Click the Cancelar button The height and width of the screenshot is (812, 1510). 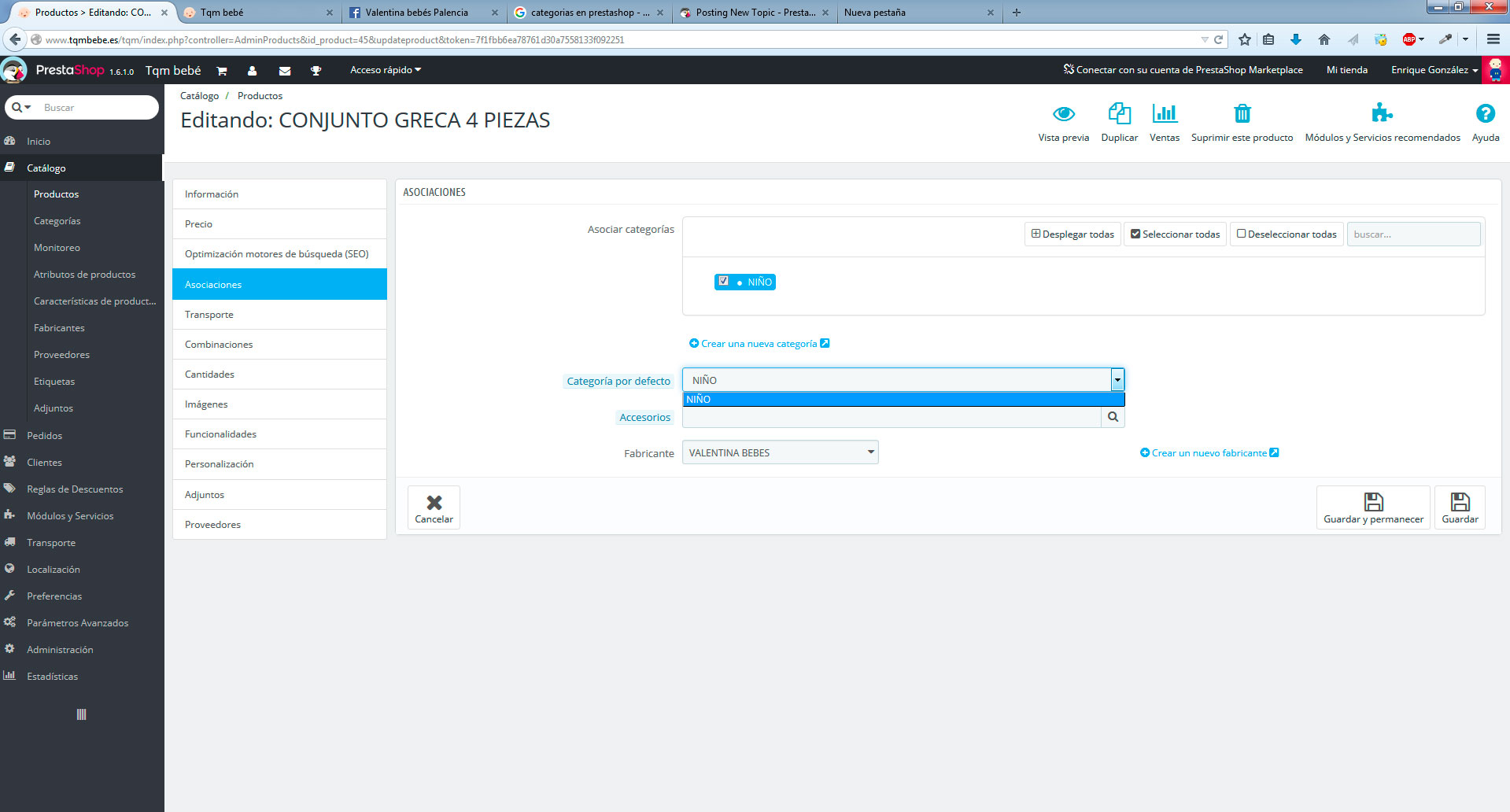coord(434,507)
